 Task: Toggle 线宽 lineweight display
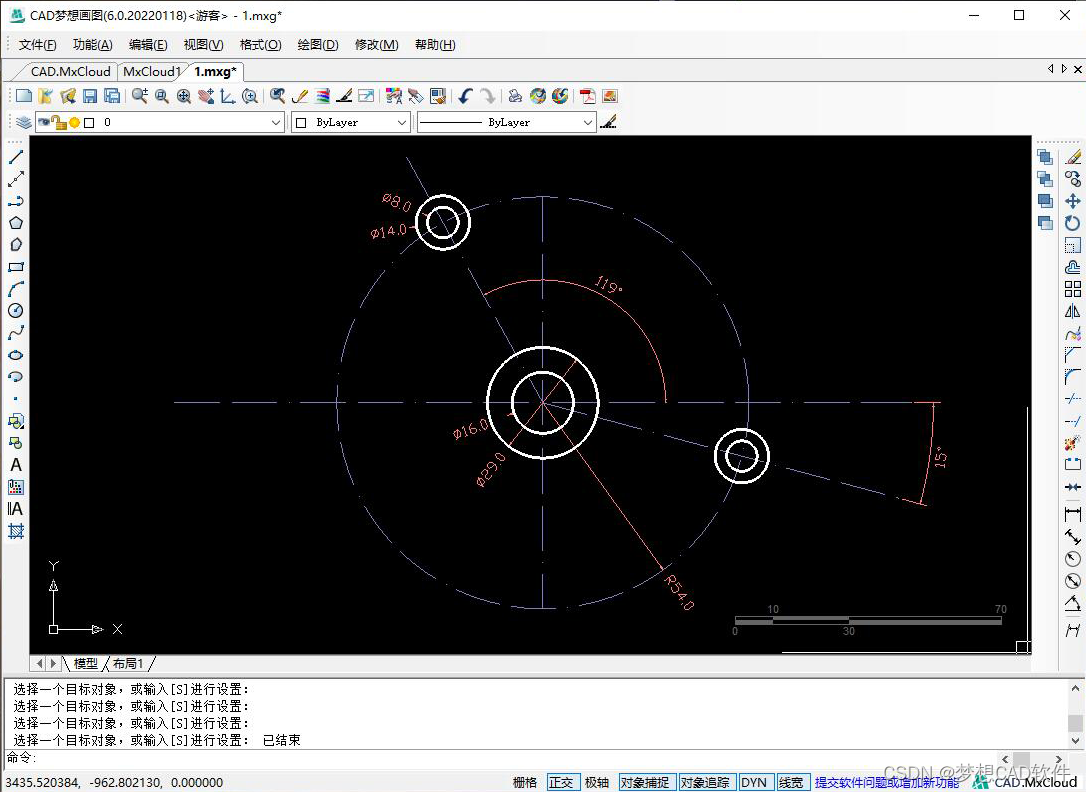(792, 782)
